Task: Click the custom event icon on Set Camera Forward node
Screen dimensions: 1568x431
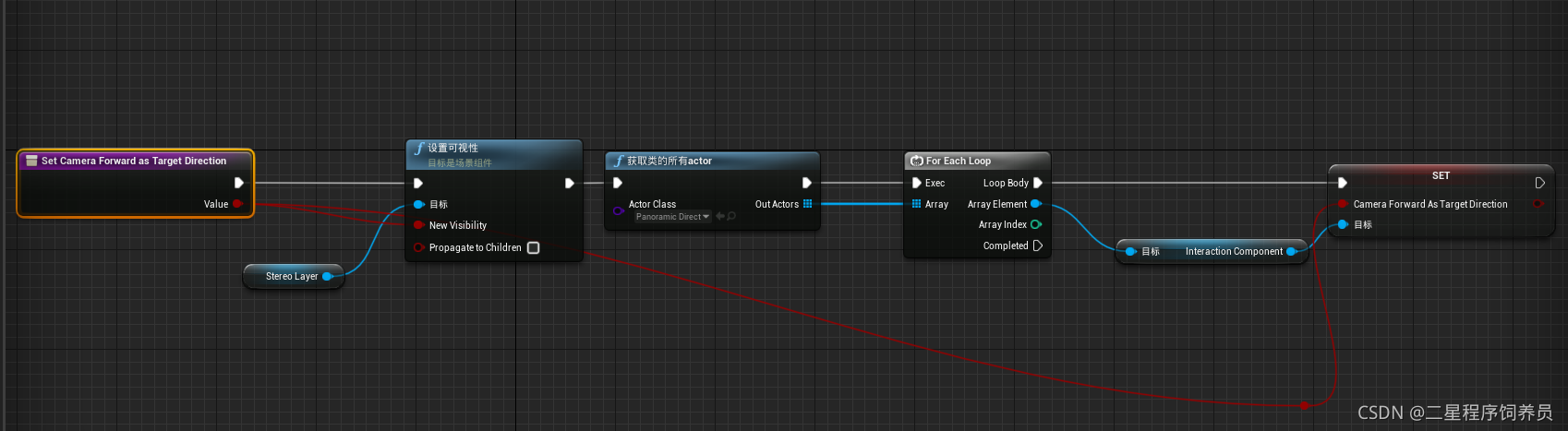Action: 31,161
